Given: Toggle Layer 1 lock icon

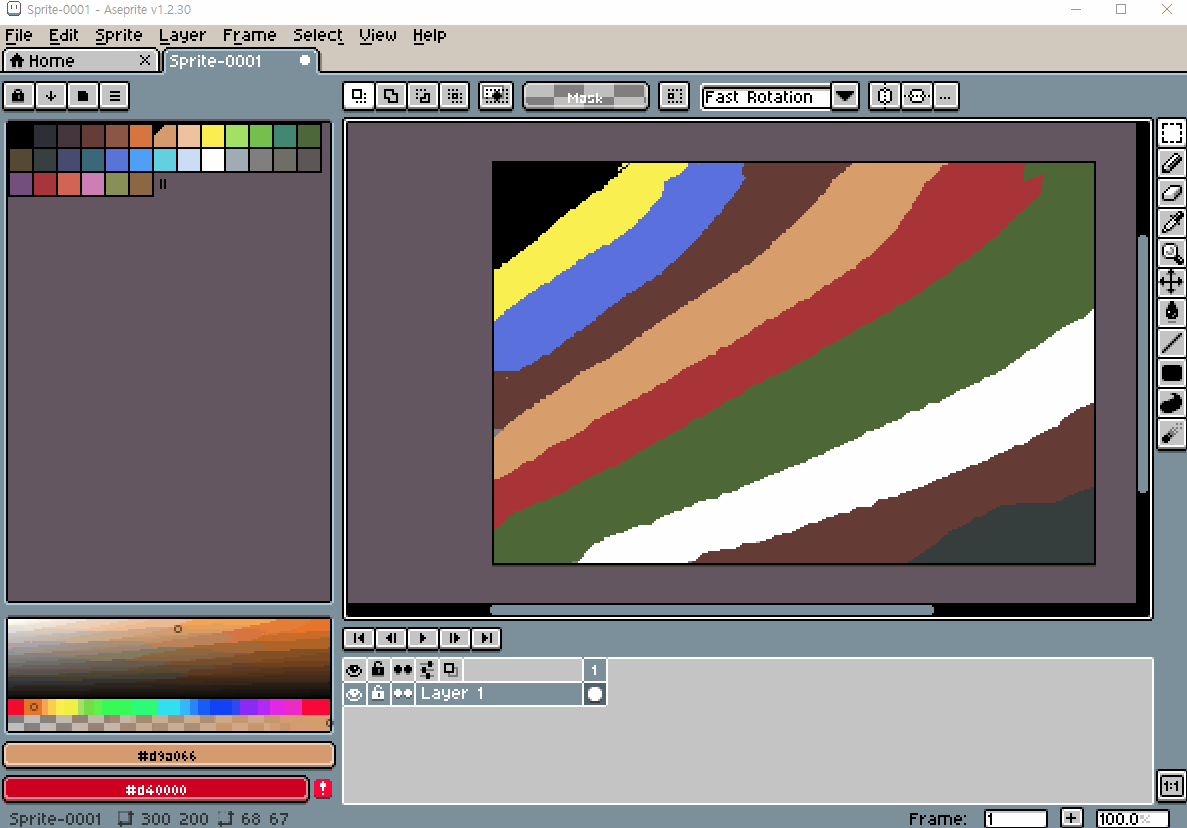Looking at the screenshot, I should 378,693.
